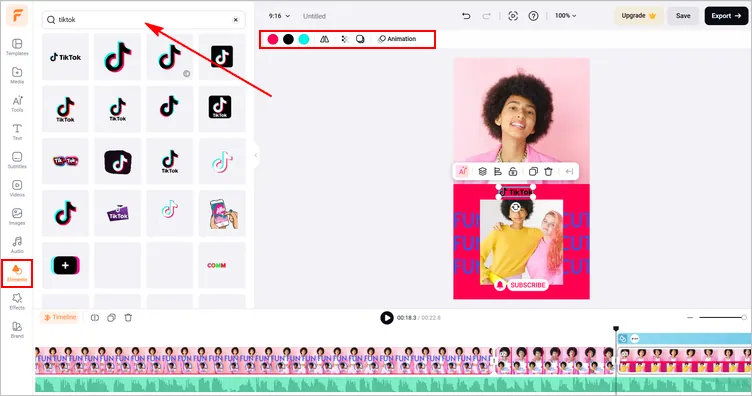The height and width of the screenshot is (396, 752).
Task: Click the rotate handle below TikTok element
Action: 516,207
